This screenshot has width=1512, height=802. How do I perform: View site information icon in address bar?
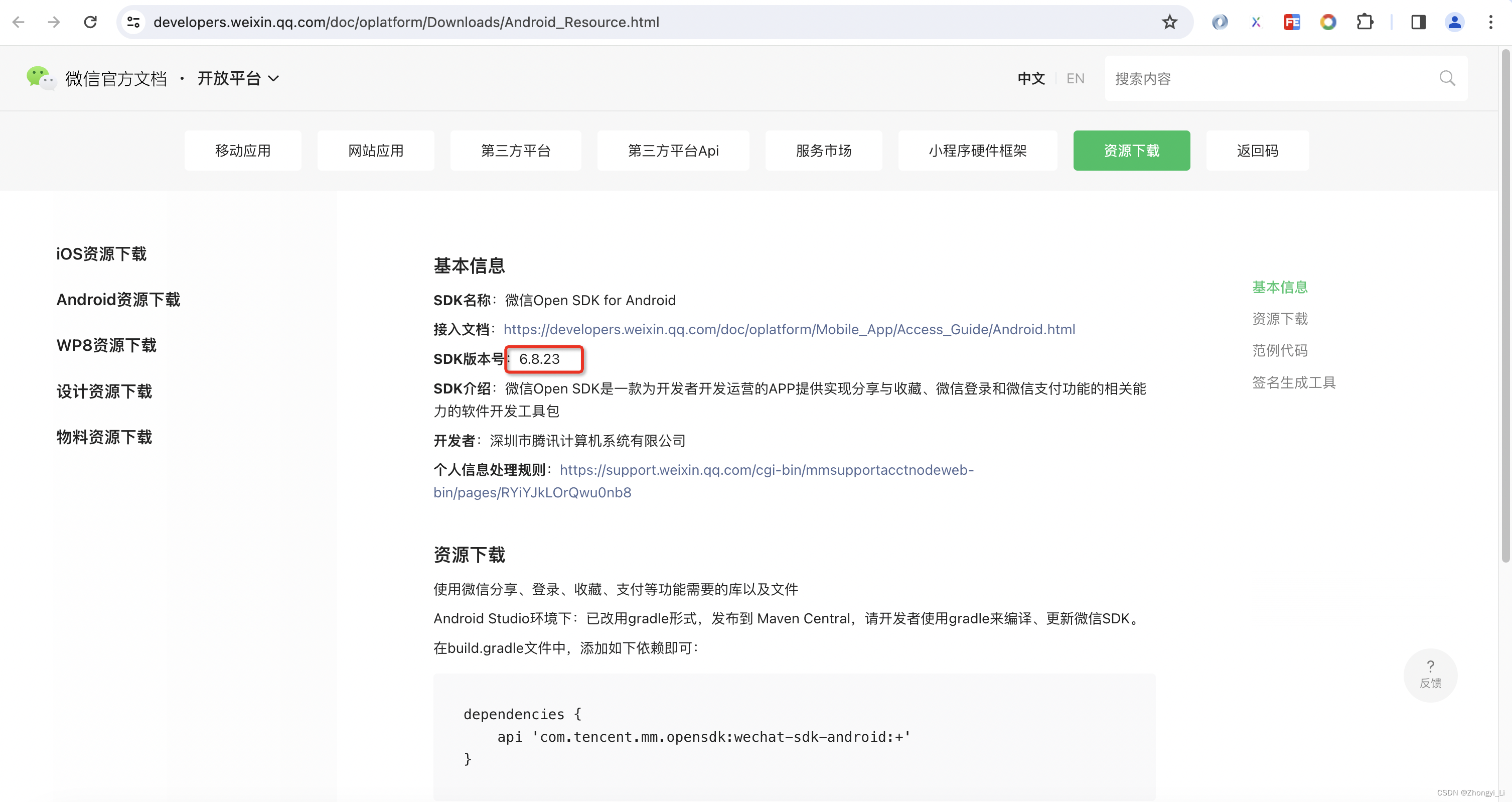coord(134,22)
